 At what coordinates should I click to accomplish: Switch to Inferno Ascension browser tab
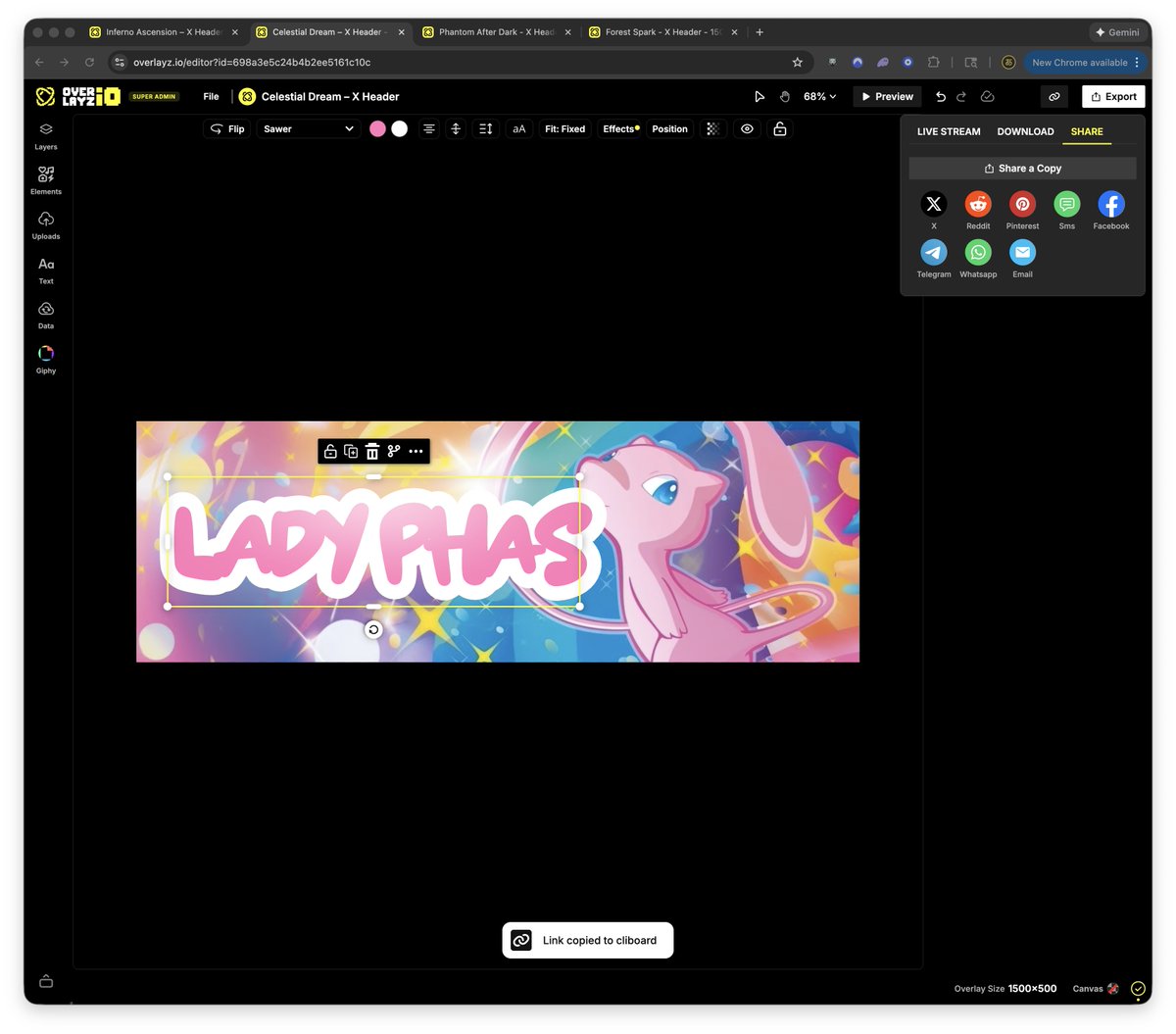pos(164,32)
